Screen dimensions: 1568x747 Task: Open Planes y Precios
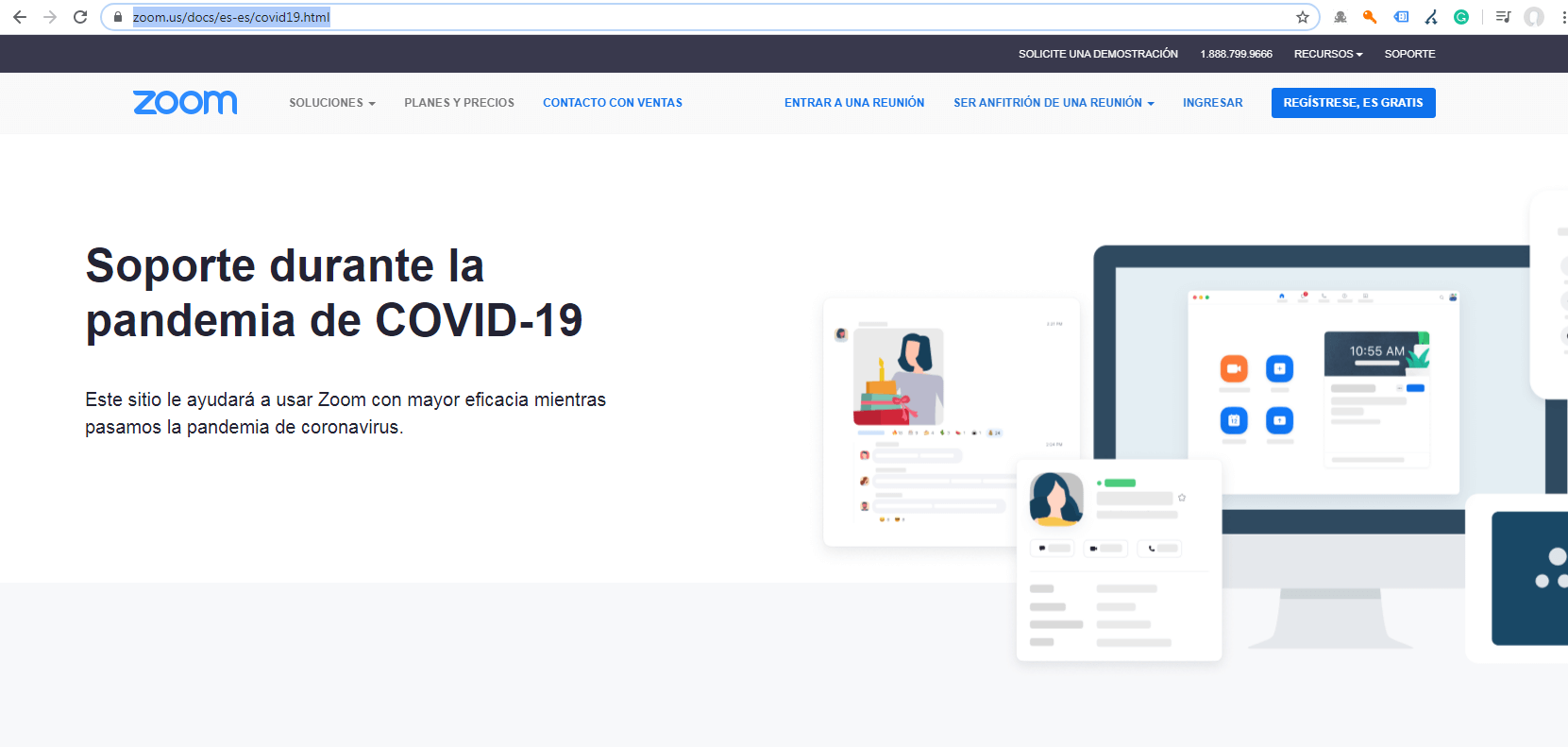tap(460, 103)
